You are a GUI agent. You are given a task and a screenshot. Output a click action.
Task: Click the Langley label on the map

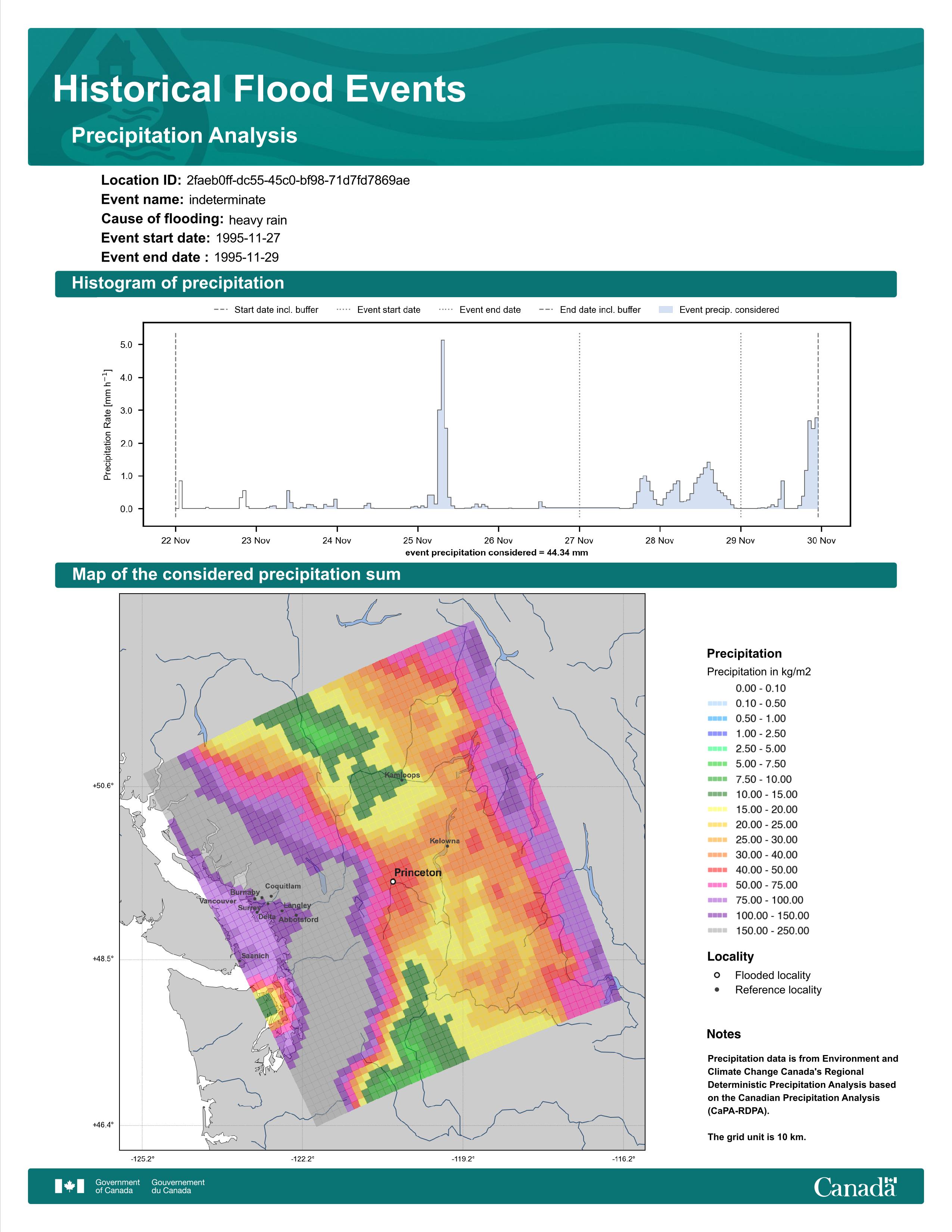coord(297,905)
